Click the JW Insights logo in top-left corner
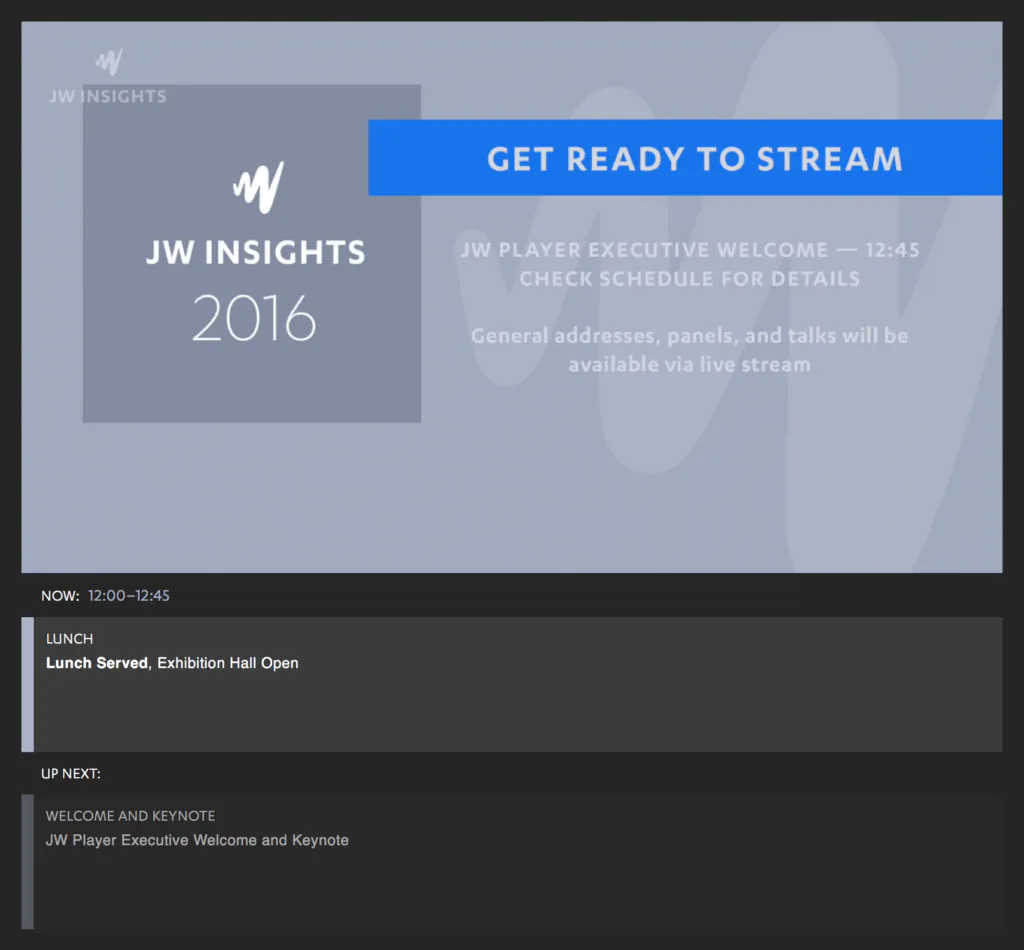Image resolution: width=1024 pixels, height=950 pixels. coord(108,77)
